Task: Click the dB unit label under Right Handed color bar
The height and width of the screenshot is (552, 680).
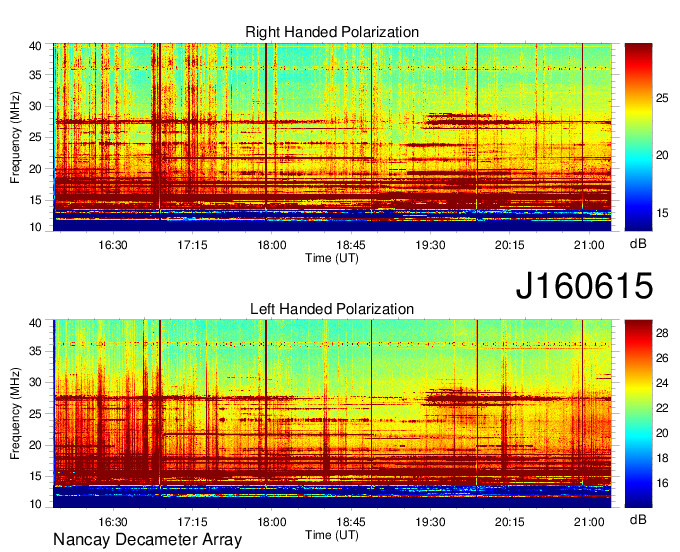Action: (638, 244)
